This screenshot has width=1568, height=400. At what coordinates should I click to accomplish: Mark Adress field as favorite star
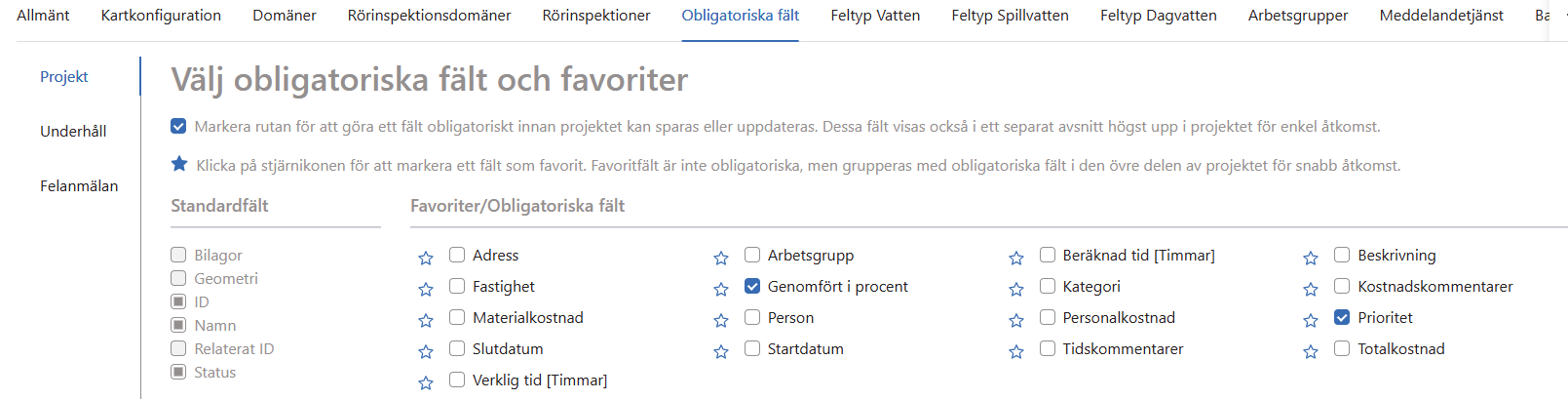pos(426,258)
